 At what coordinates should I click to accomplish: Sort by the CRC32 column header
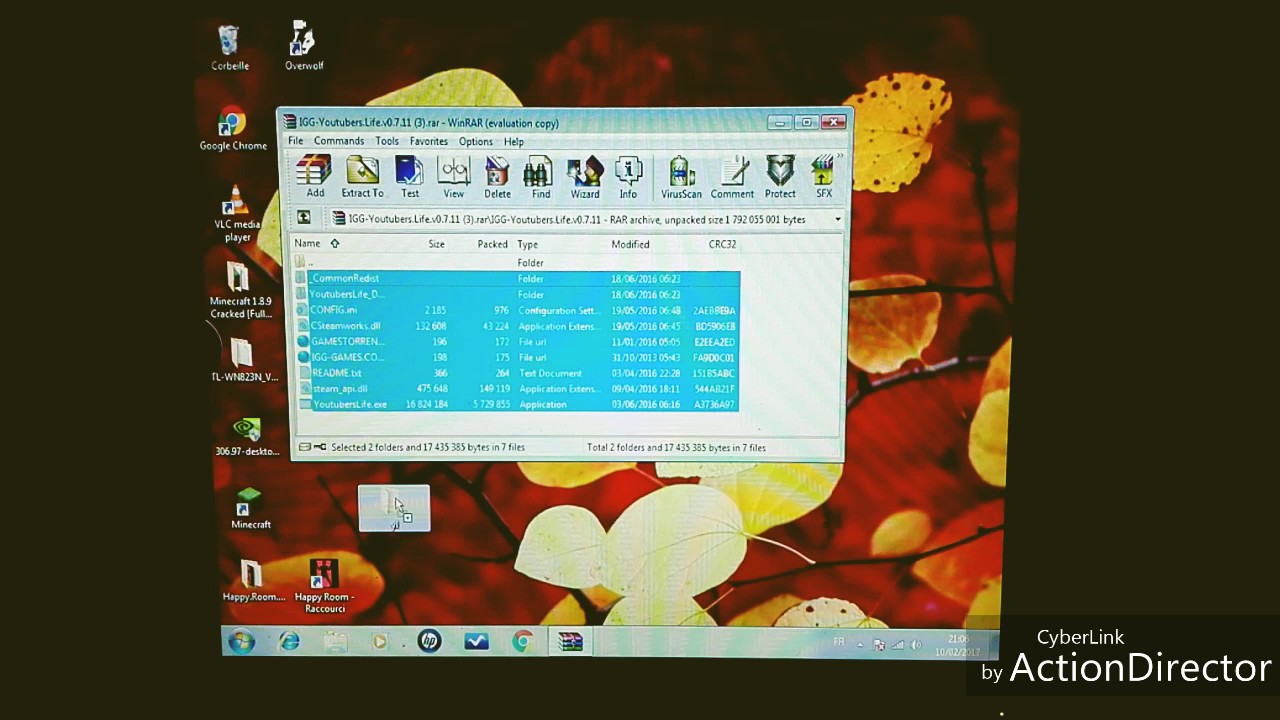722,244
